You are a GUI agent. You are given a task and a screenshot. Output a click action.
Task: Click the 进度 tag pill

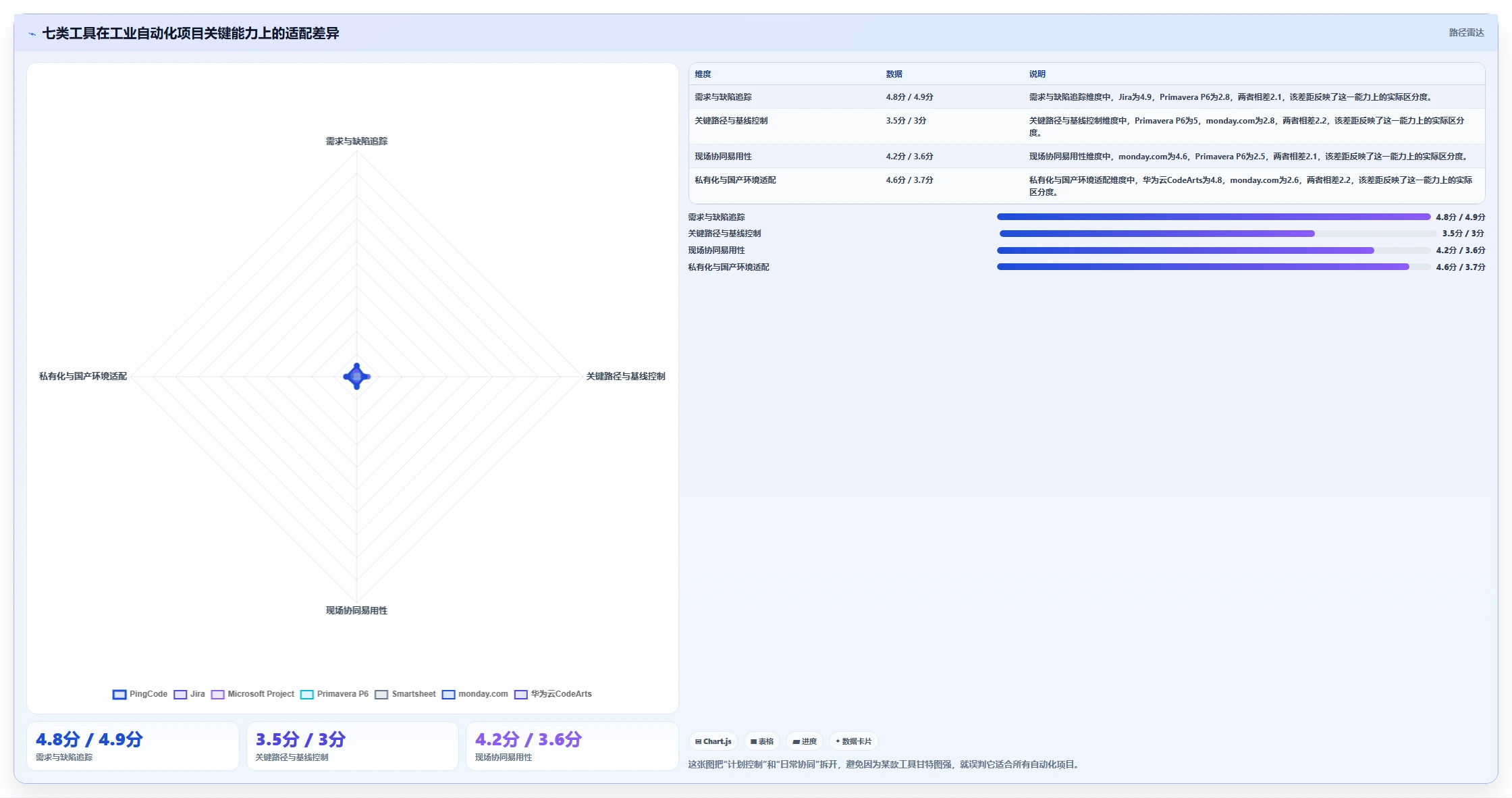tap(805, 741)
